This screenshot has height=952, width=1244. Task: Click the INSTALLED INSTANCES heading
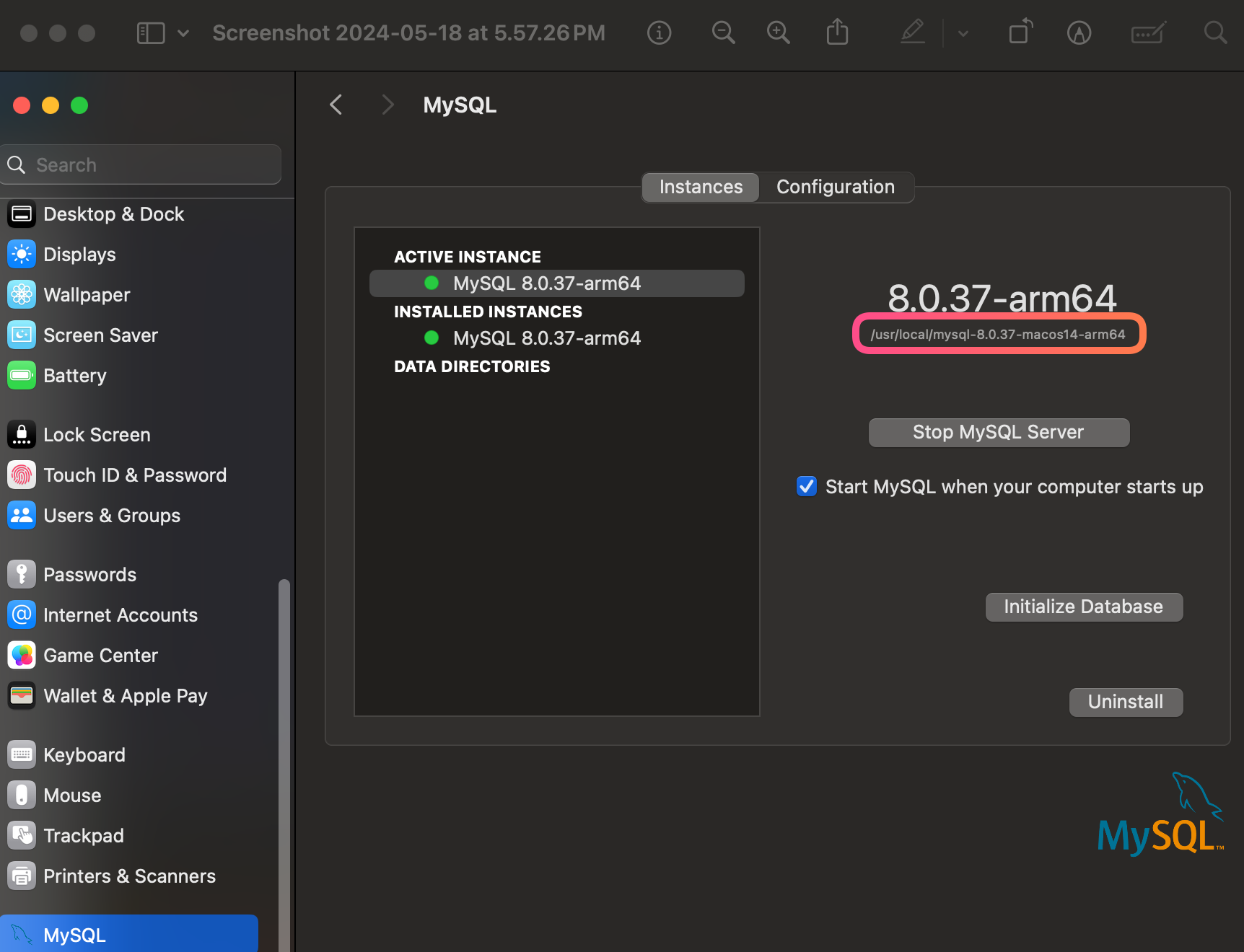(488, 312)
